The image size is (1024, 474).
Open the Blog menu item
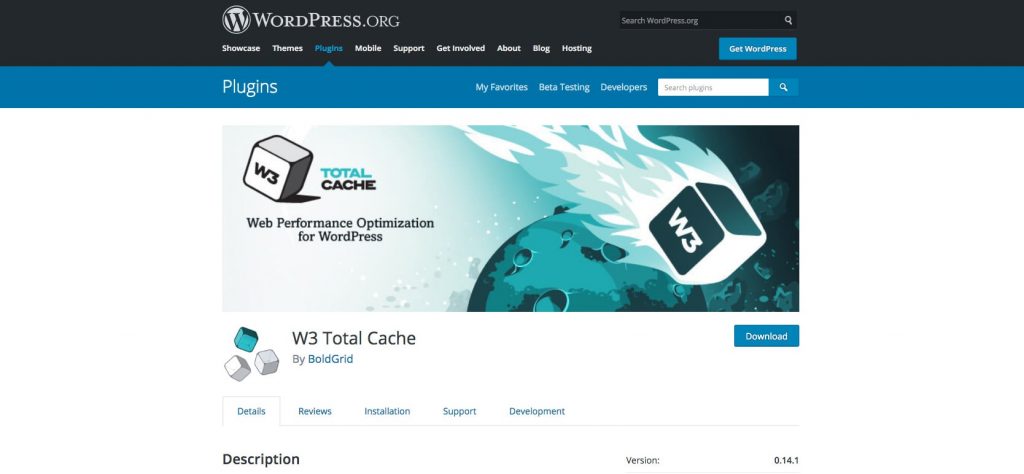point(541,48)
